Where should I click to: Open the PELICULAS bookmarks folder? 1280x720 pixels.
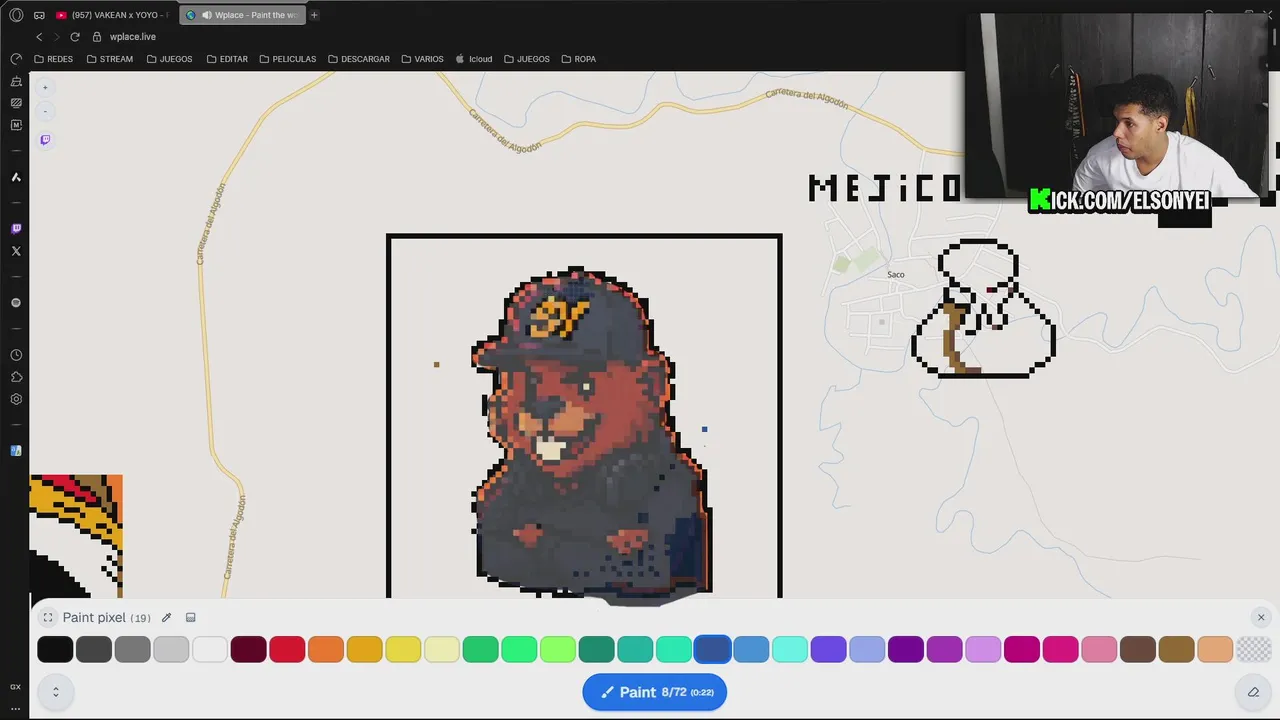[288, 59]
